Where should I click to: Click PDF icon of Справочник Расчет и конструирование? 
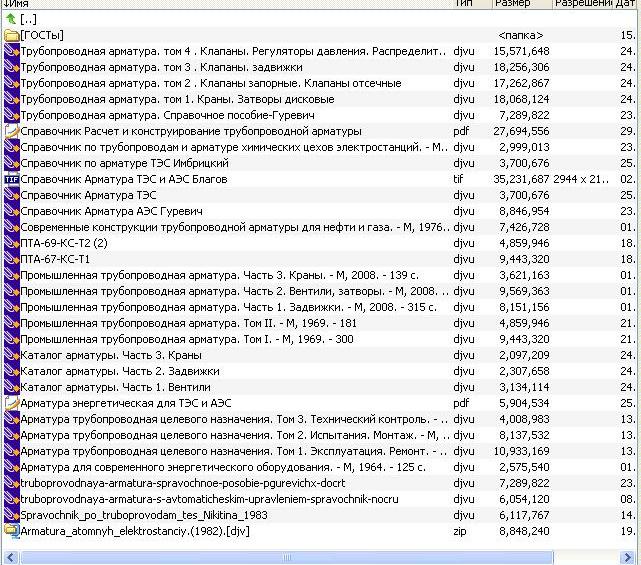click(12, 131)
